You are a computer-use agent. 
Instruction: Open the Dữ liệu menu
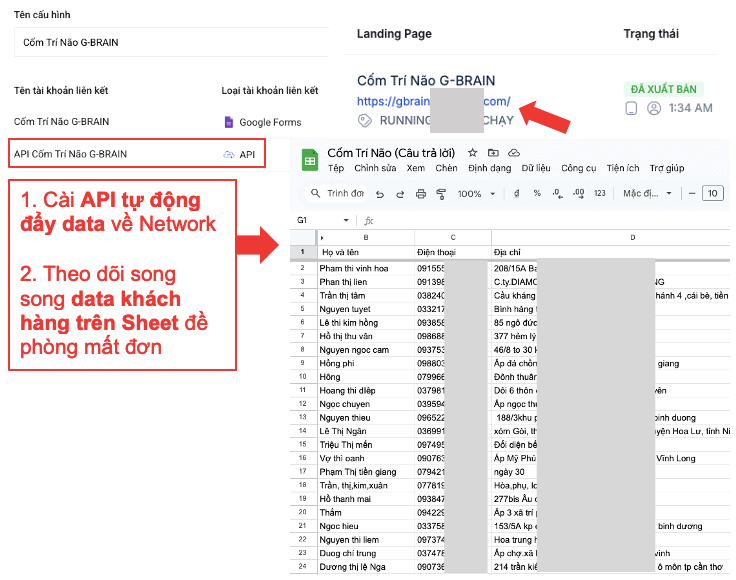[x=536, y=168]
